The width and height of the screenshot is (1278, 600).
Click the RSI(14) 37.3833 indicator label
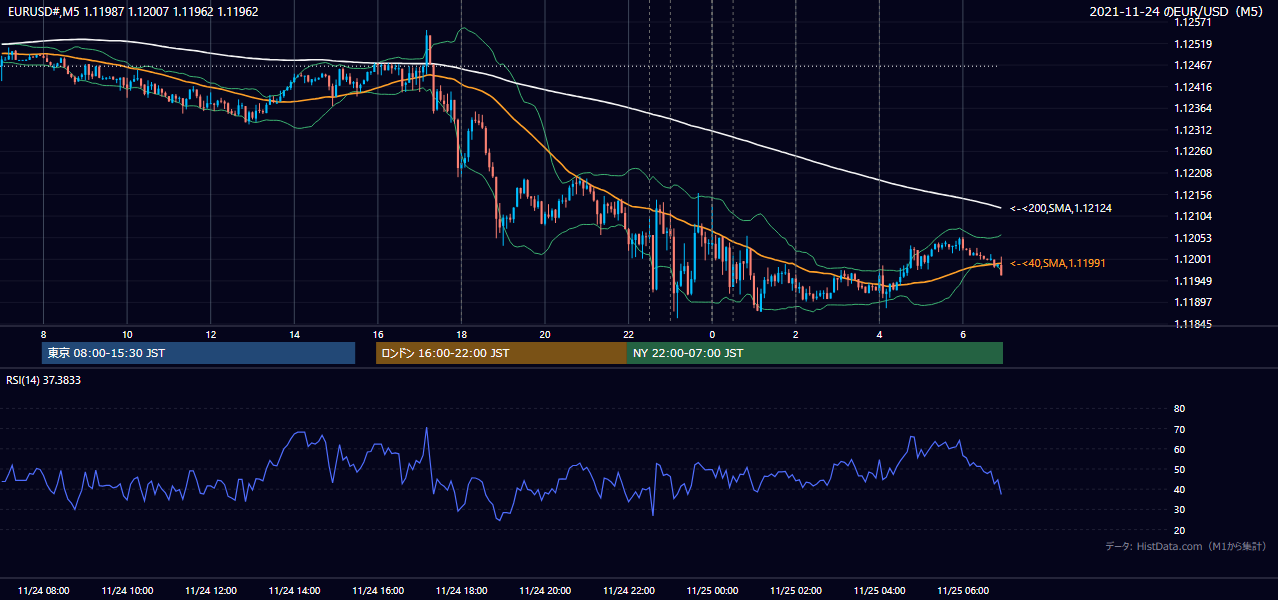click(43, 380)
